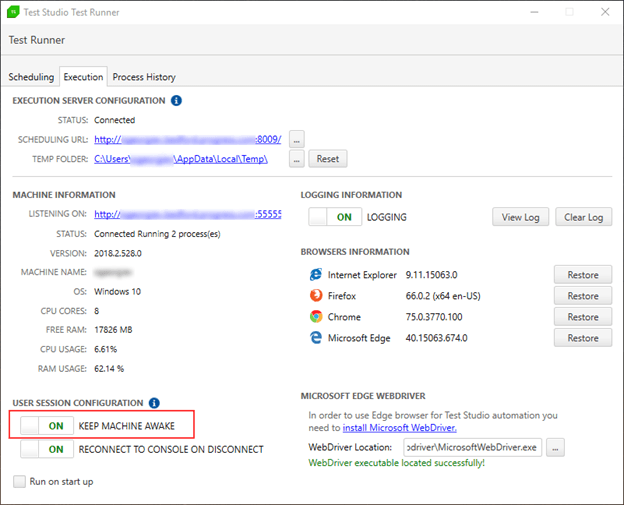Click the View Log button
Screen dimensions: 624x505
tap(521, 217)
